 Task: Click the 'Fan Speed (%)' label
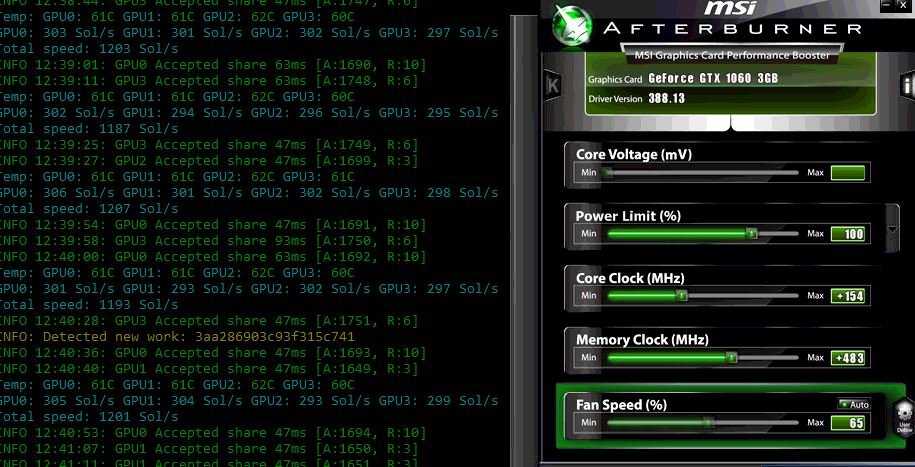click(621, 405)
